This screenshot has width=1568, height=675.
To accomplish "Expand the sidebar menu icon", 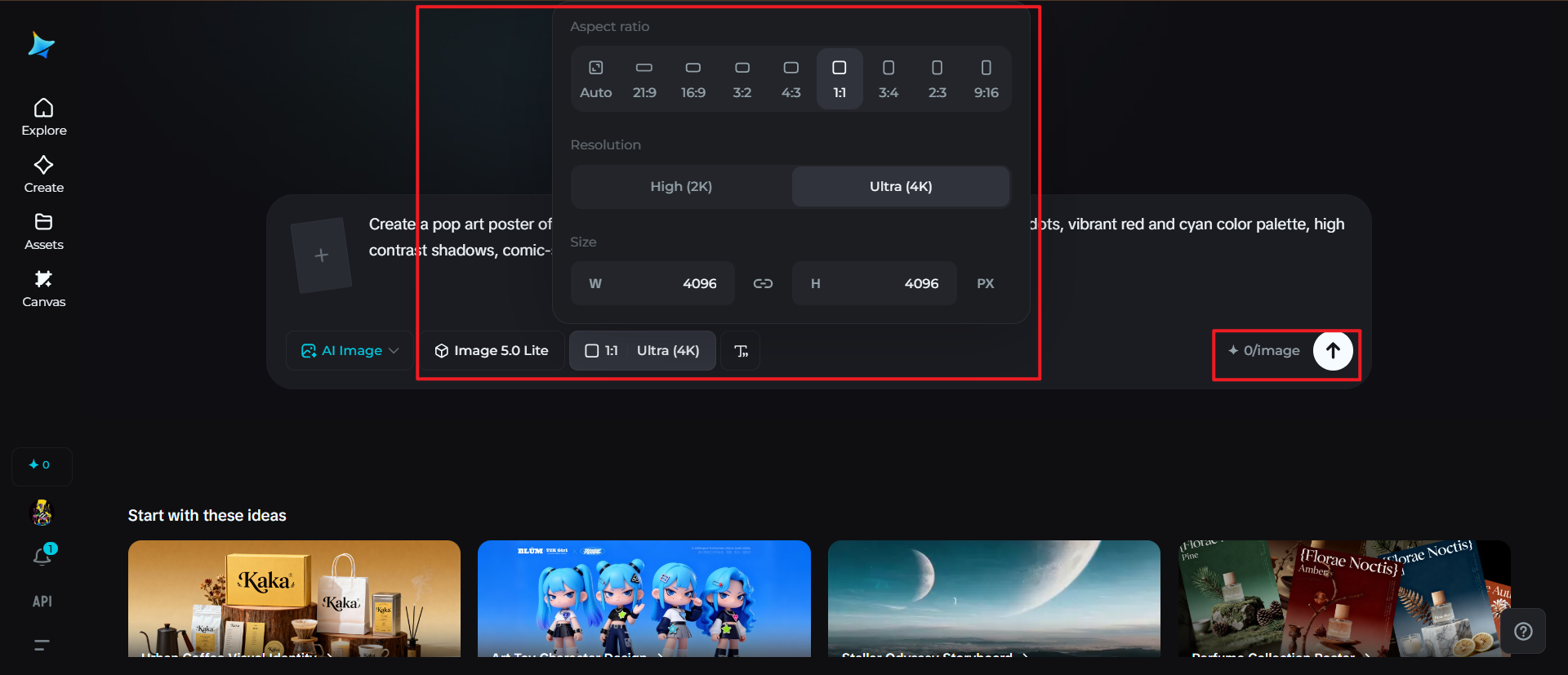I will point(42,646).
